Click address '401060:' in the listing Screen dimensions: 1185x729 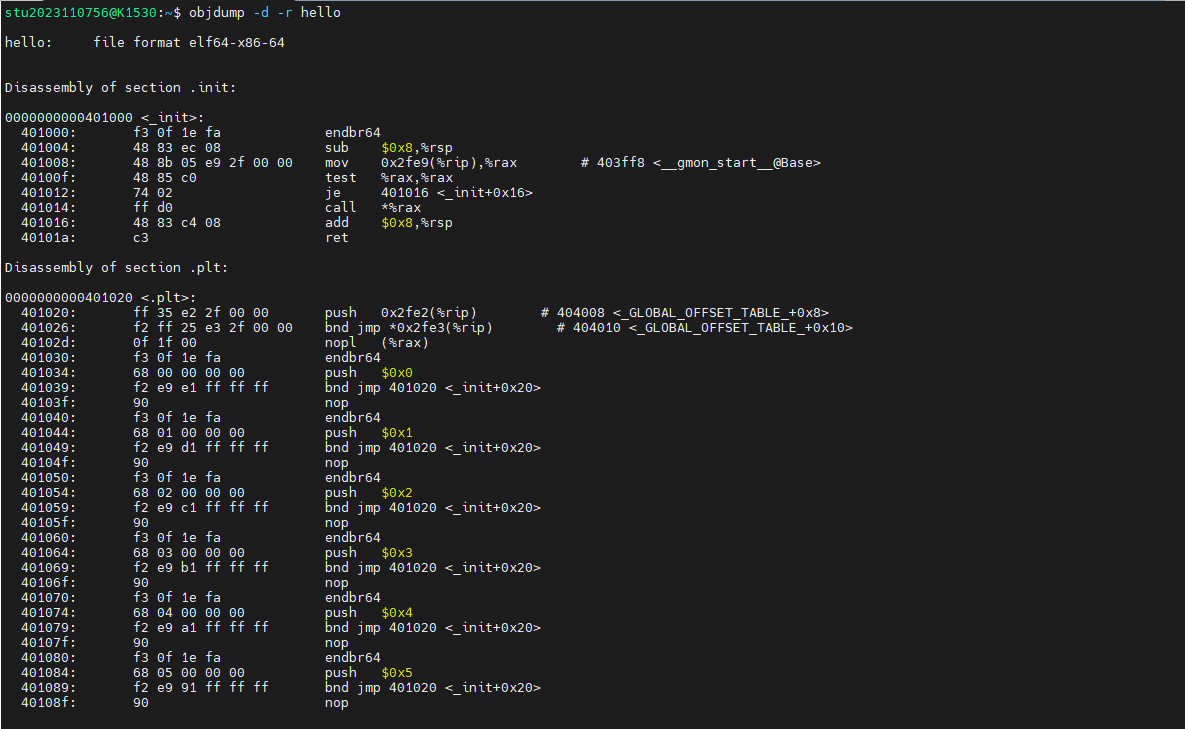pos(48,538)
